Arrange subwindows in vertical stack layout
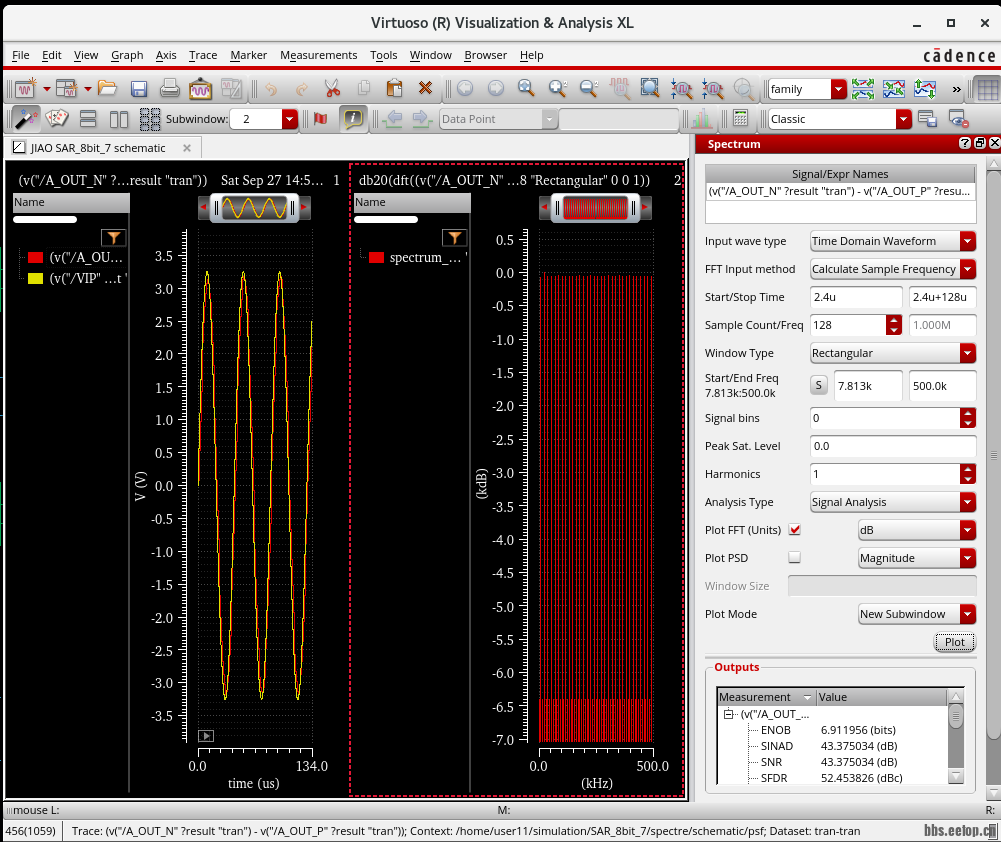Screen dimensions: 1001x842 coord(87,119)
